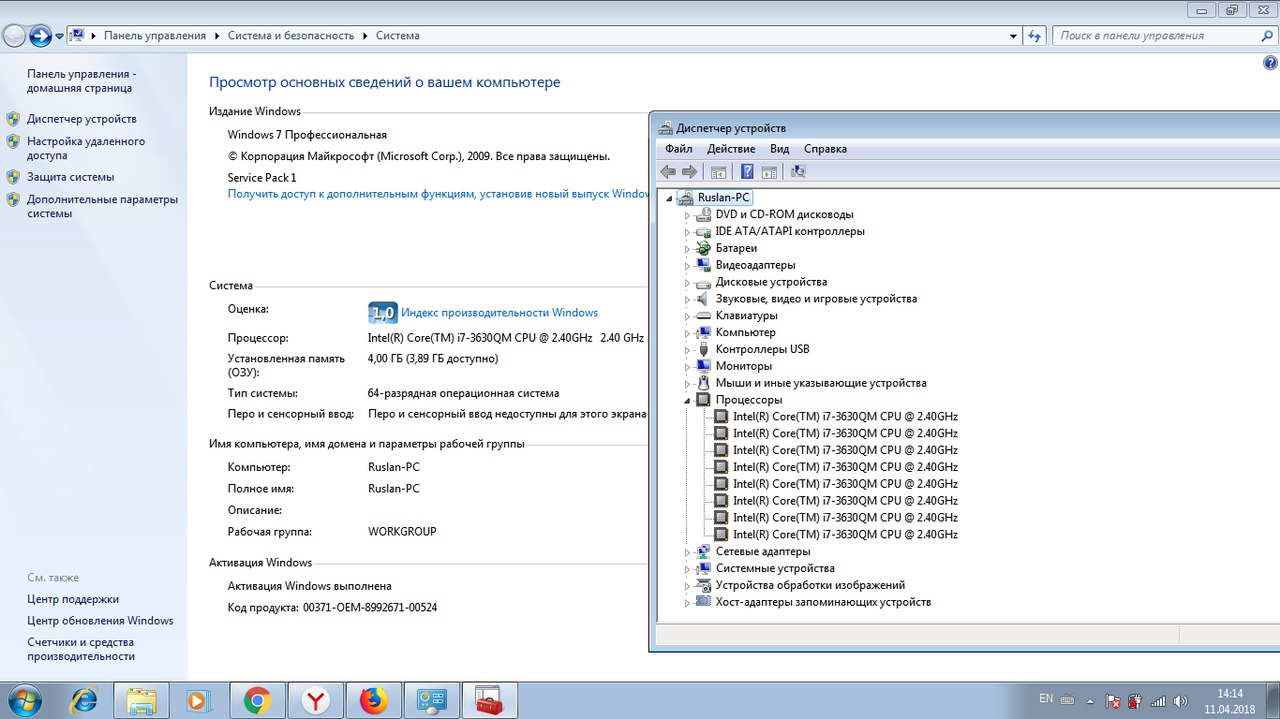Click the volume speaker tray icon
This screenshot has width=1280, height=719.
point(1180,701)
